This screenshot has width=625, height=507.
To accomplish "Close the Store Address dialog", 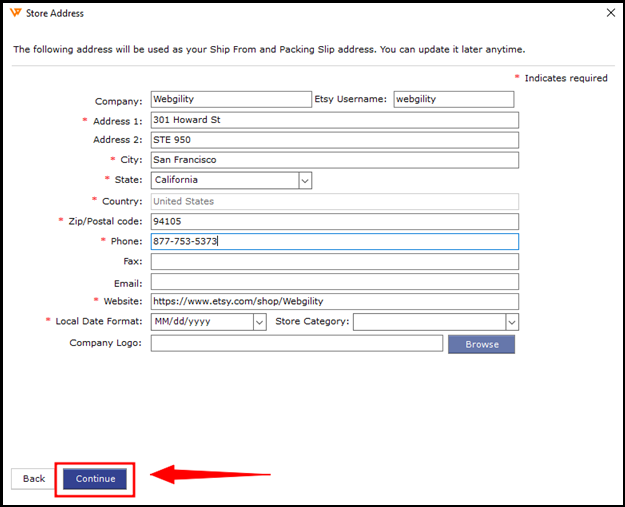I will click(610, 13).
